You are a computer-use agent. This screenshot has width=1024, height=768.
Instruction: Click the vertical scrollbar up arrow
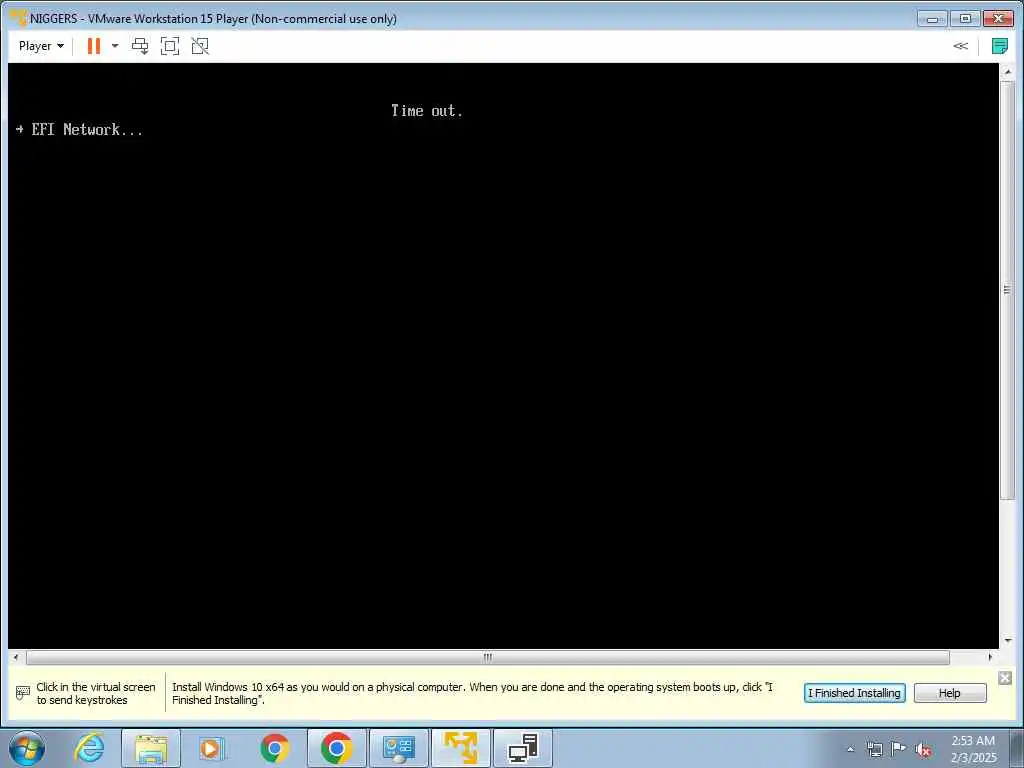1008,72
